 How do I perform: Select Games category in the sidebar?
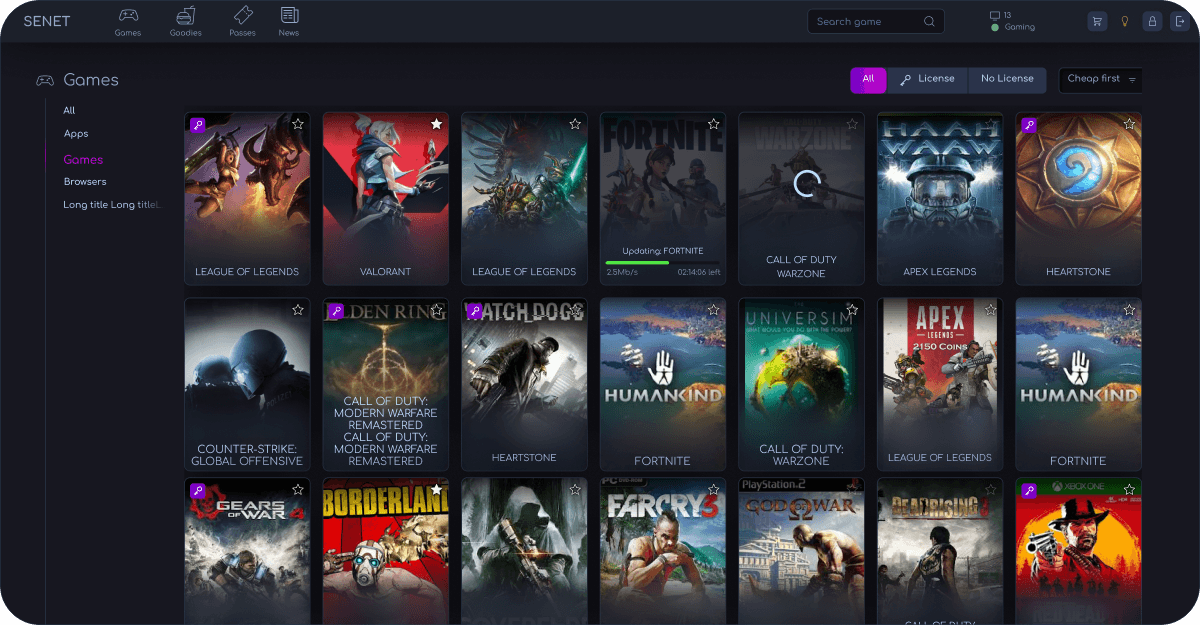tap(83, 160)
